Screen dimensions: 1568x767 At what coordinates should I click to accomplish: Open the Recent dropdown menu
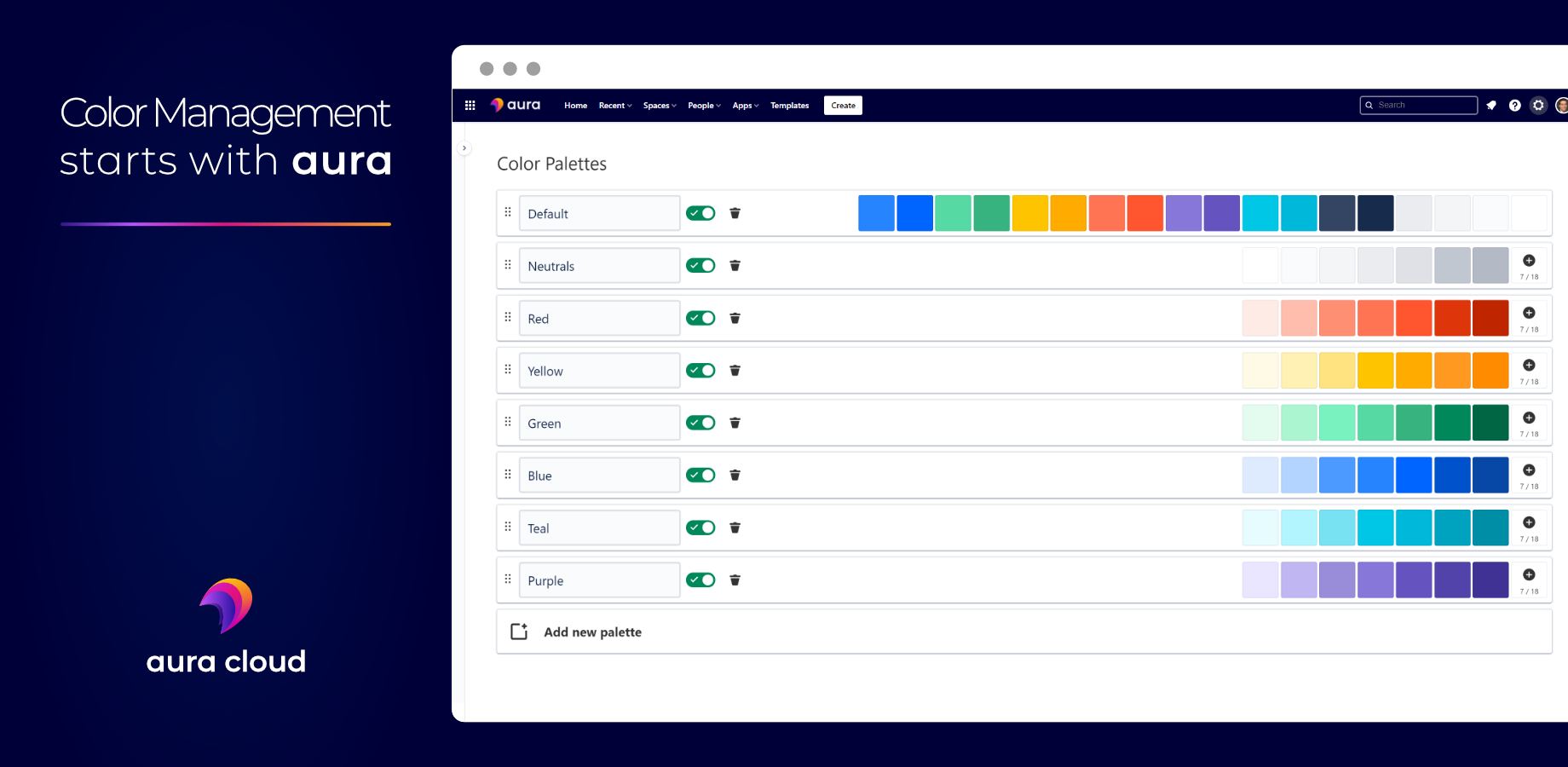pos(615,106)
